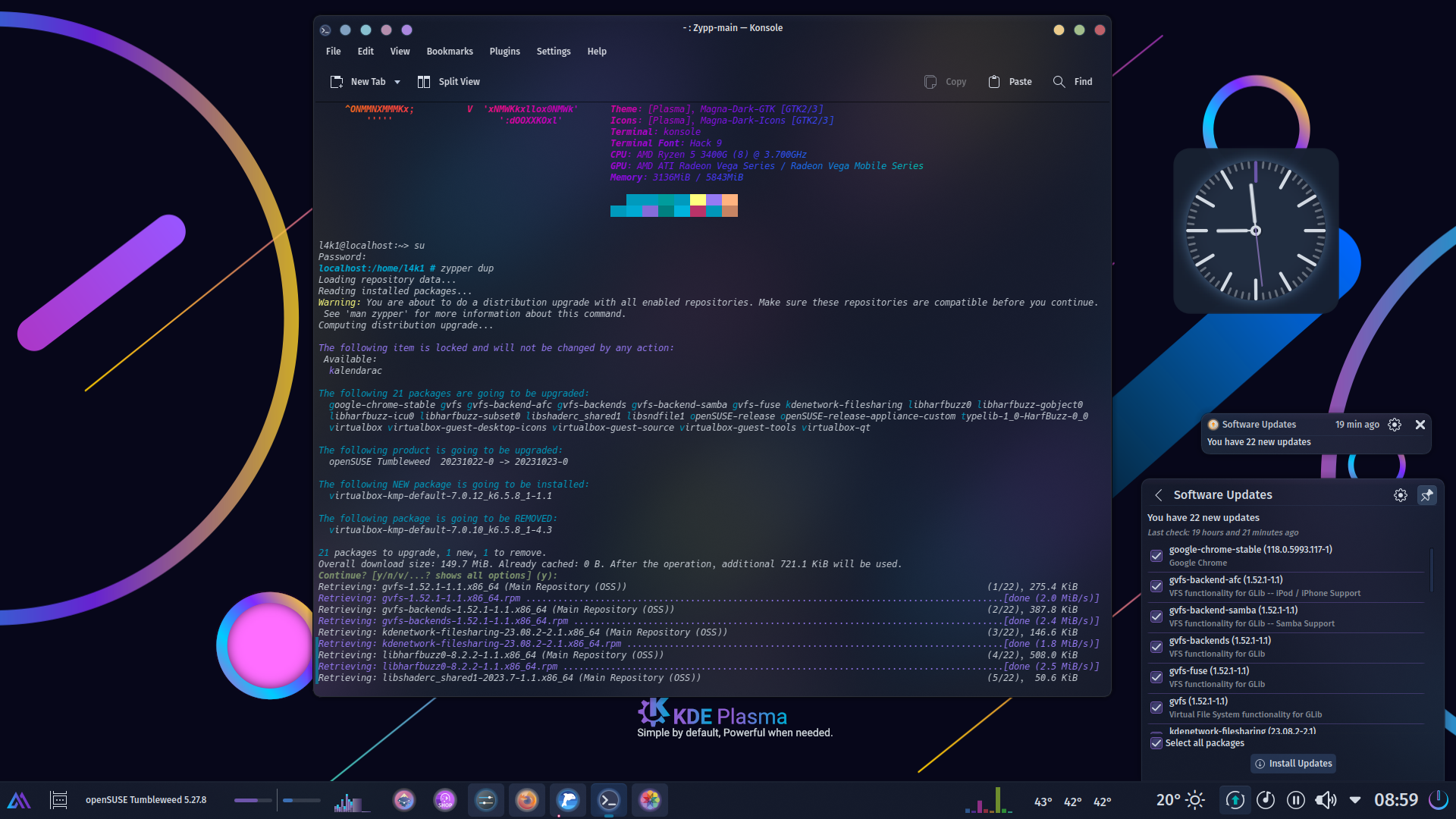Open the purple SHOP app in taskbar

[445, 800]
